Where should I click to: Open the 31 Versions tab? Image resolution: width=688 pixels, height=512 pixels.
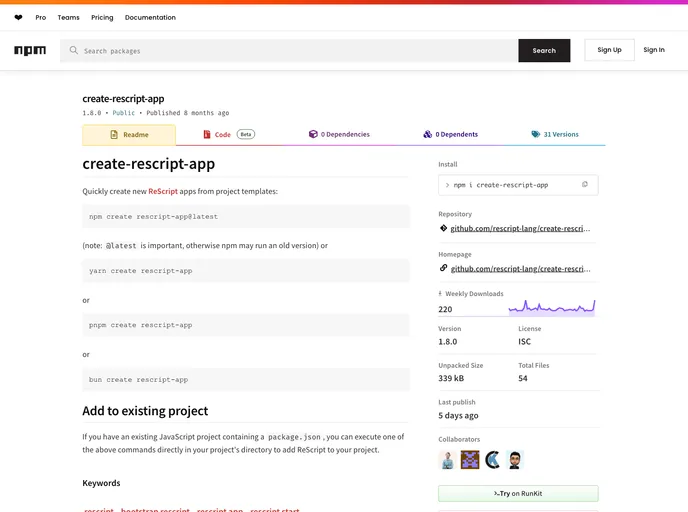pos(555,134)
